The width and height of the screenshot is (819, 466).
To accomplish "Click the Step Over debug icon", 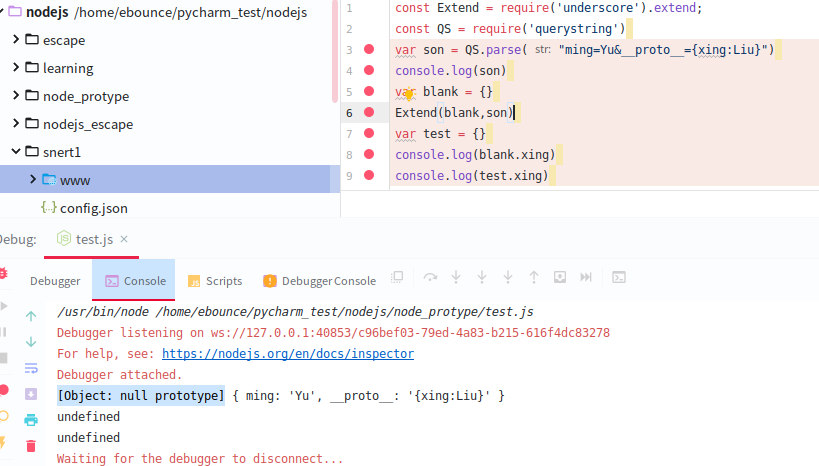I will tap(431, 278).
